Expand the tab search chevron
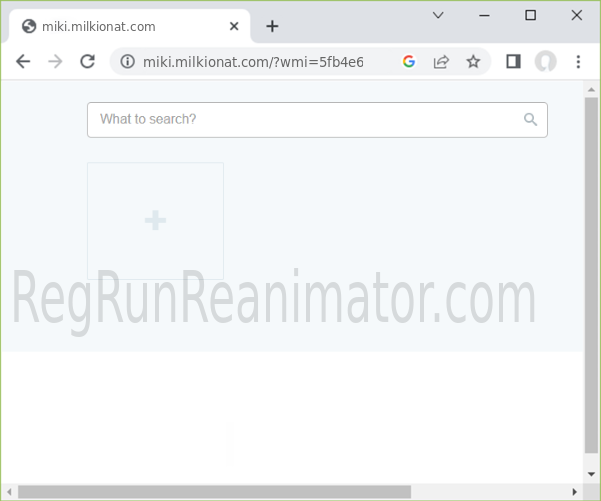 pyautogui.click(x=438, y=15)
